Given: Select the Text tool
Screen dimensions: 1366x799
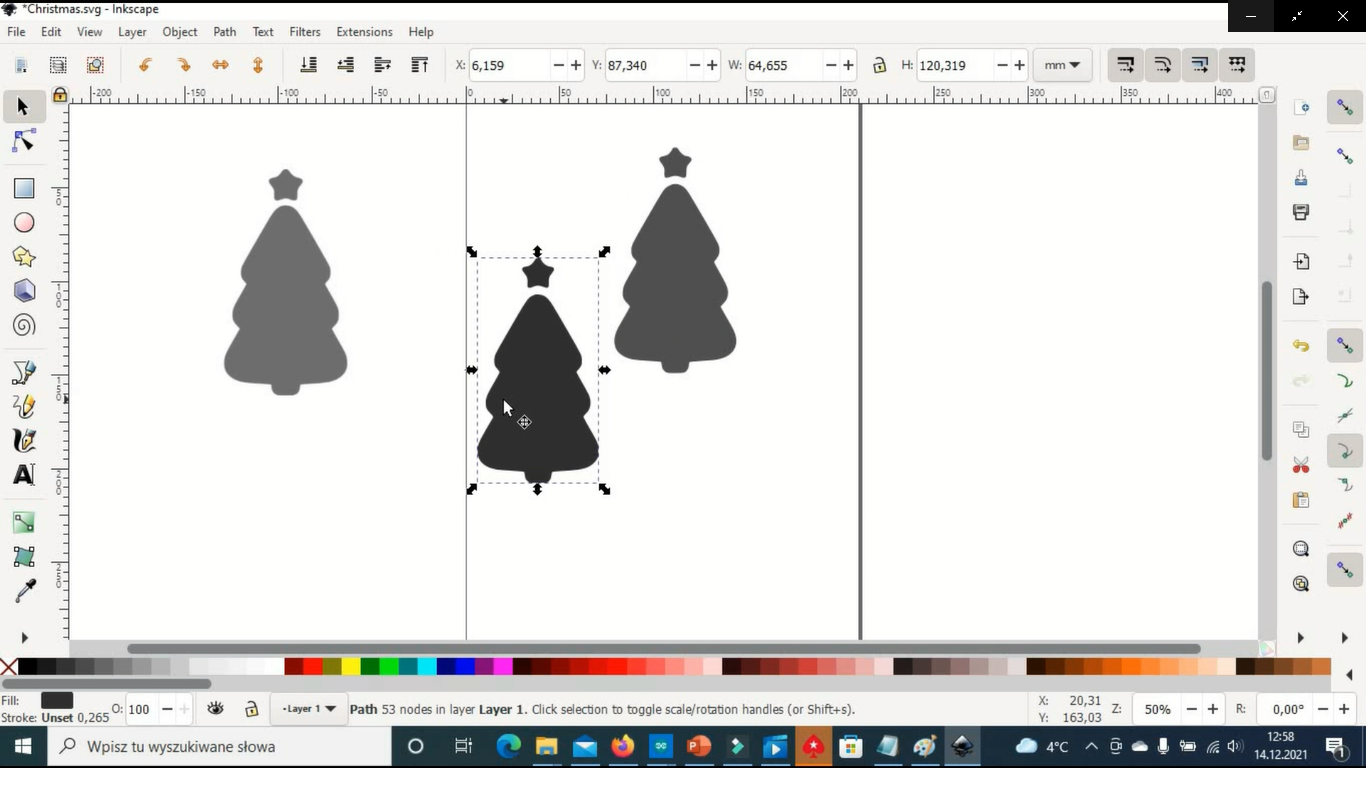Looking at the screenshot, I should [x=23, y=475].
